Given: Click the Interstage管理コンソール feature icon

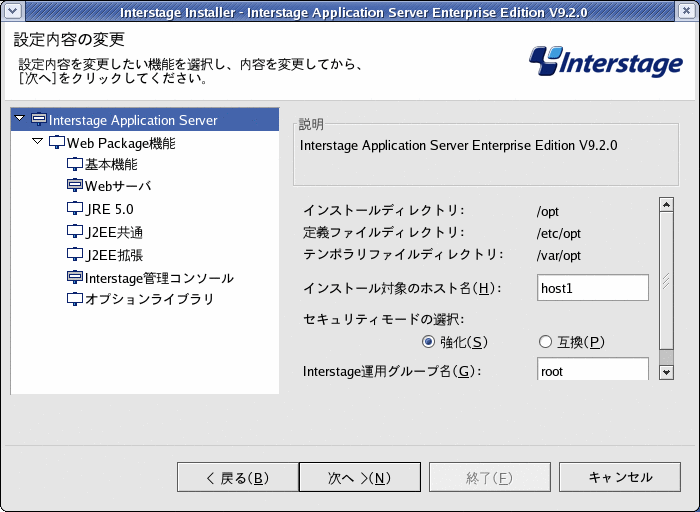Looking at the screenshot, I should (75, 278).
